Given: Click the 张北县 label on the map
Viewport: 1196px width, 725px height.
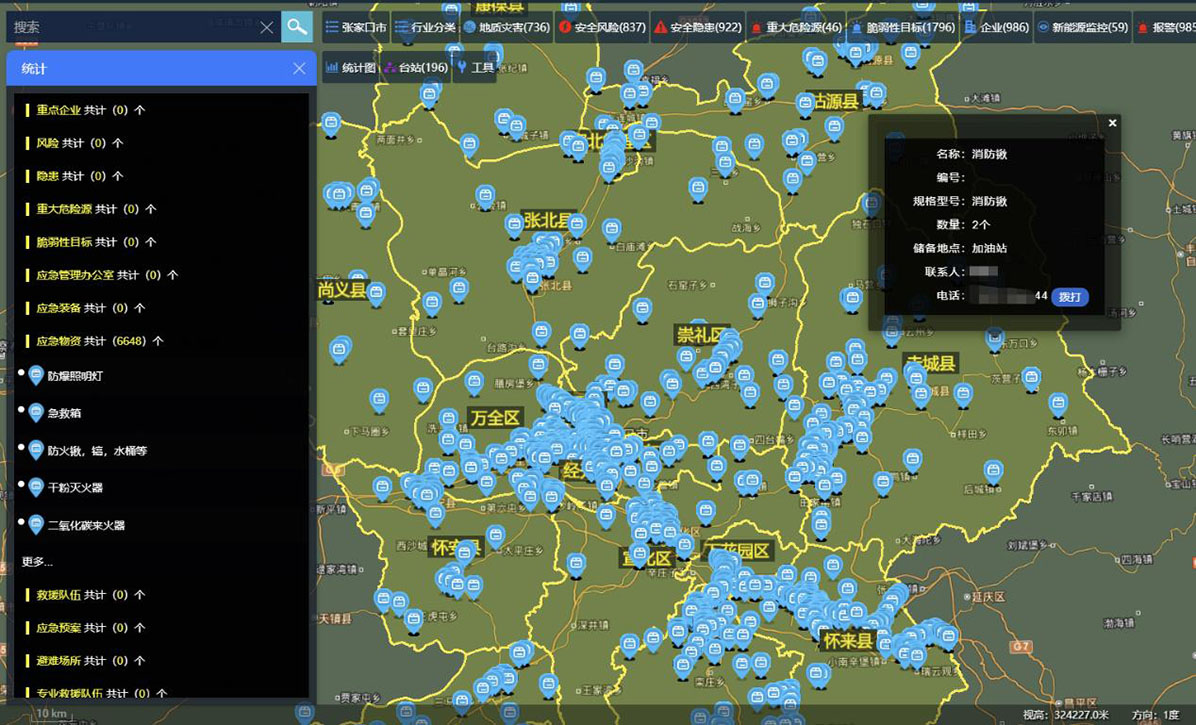Looking at the screenshot, I should (x=547, y=220).
